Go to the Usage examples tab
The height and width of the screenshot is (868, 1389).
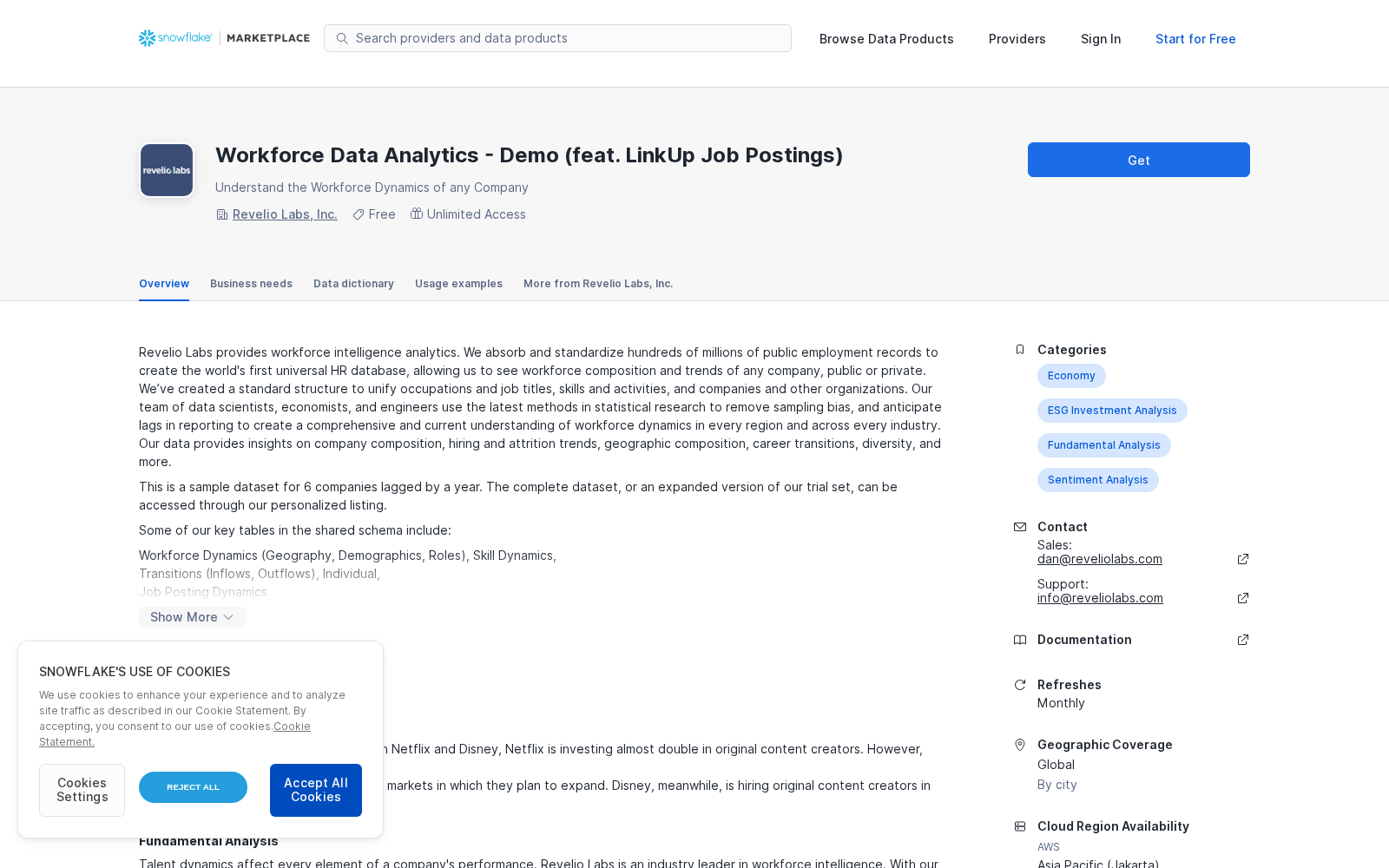458,284
